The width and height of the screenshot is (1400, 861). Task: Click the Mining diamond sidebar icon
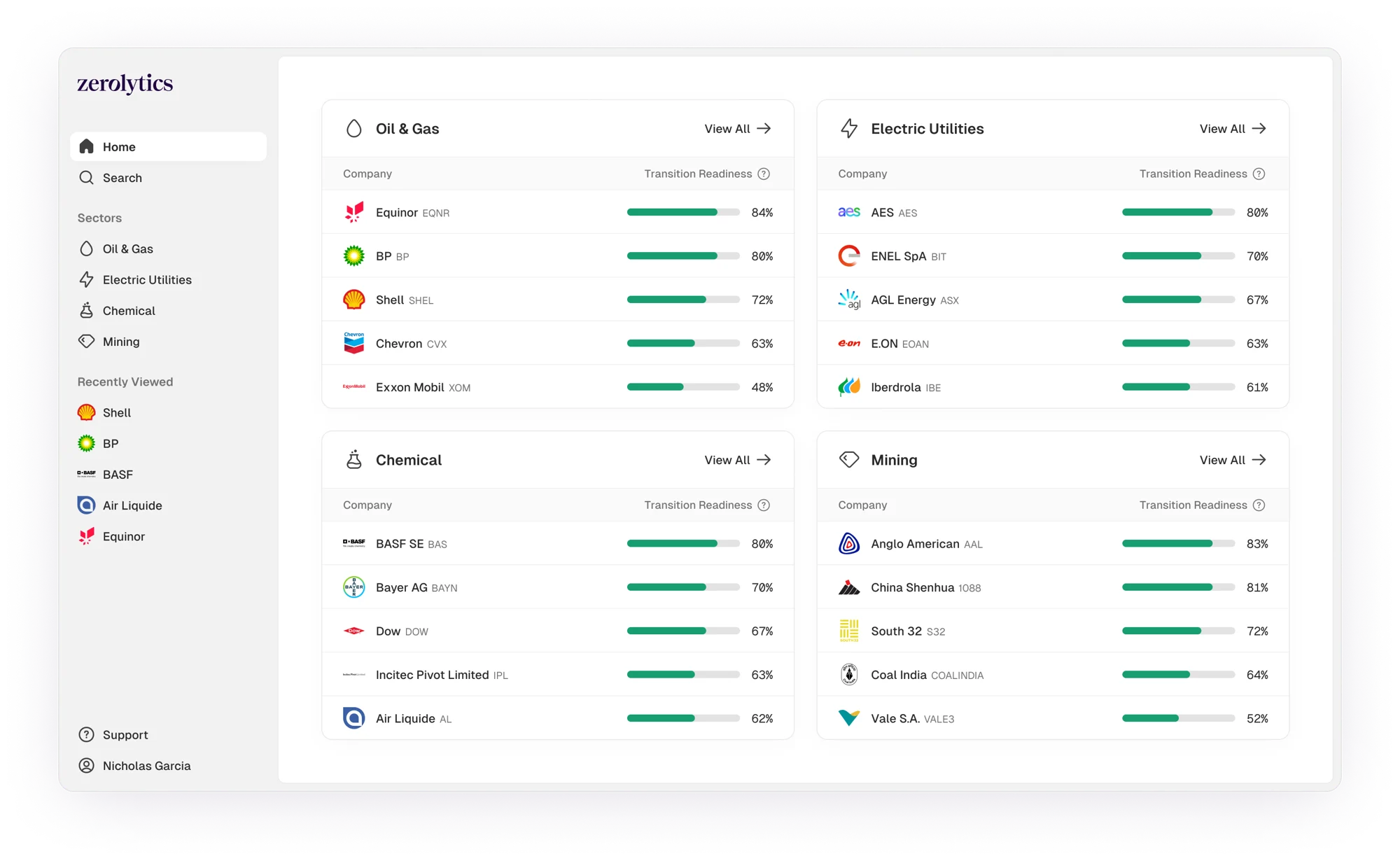pos(86,342)
